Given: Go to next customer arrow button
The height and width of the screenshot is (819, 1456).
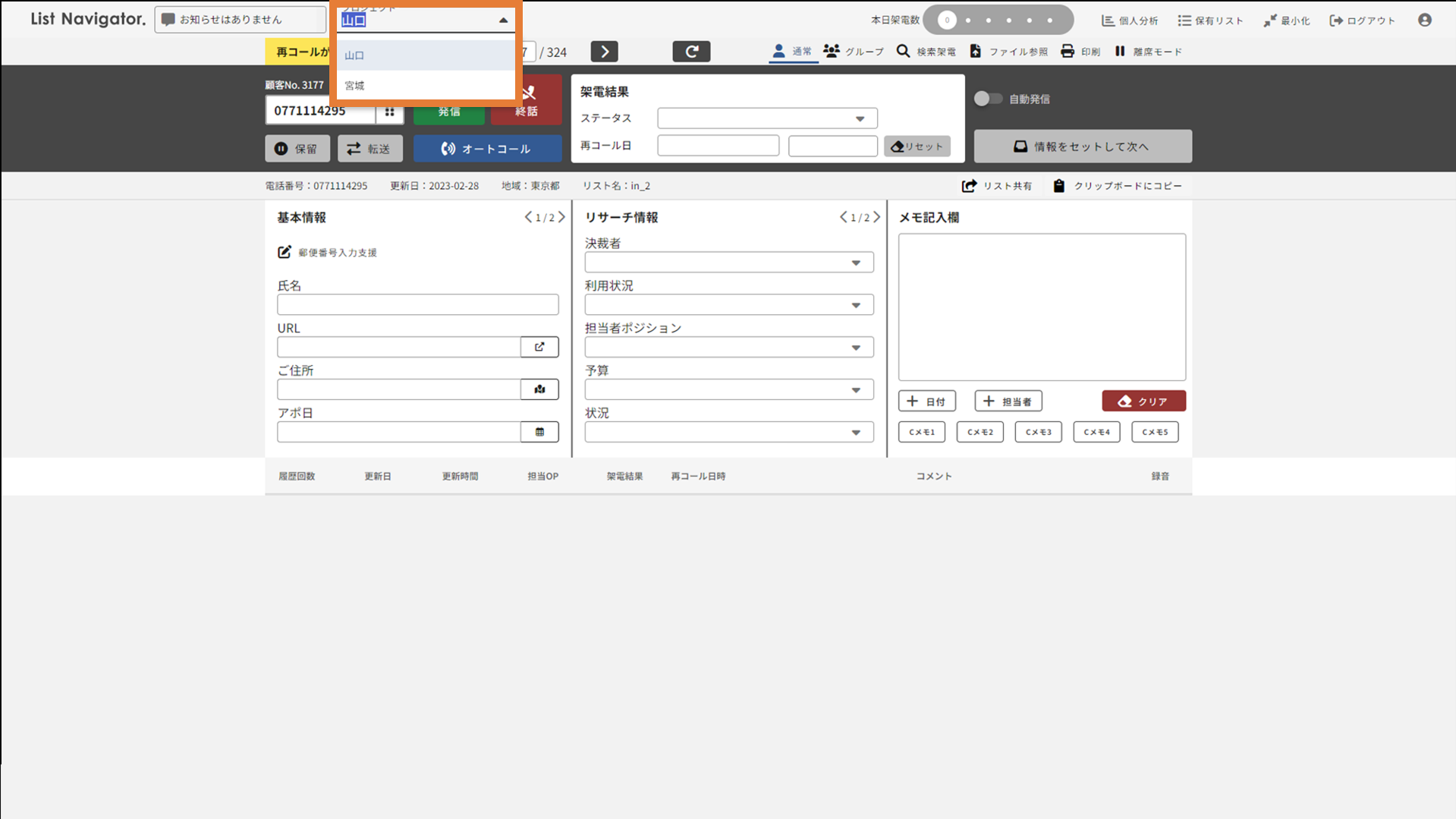Looking at the screenshot, I should 604,52.
